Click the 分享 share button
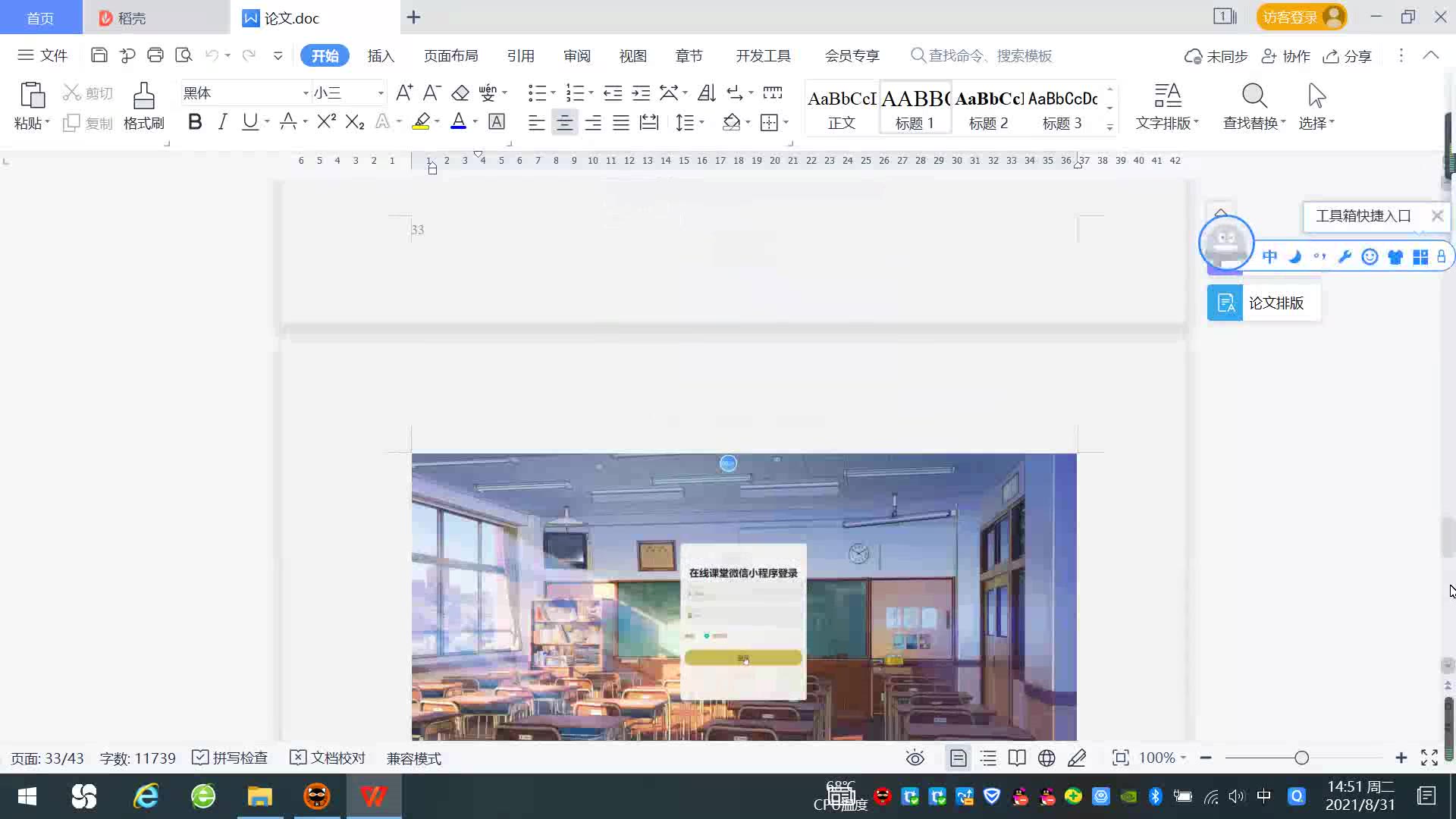This screenshot has height=819, width=1456. [1348, 56]
